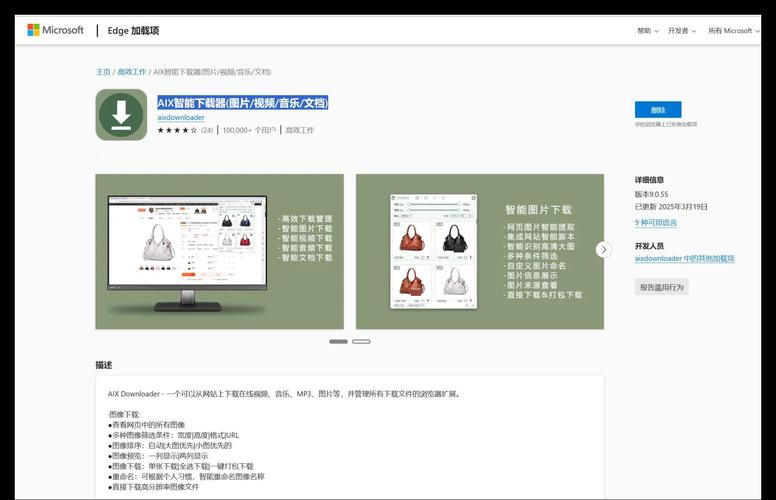Expand the 所有 Microsoft dropdown

tap(733, 31)
